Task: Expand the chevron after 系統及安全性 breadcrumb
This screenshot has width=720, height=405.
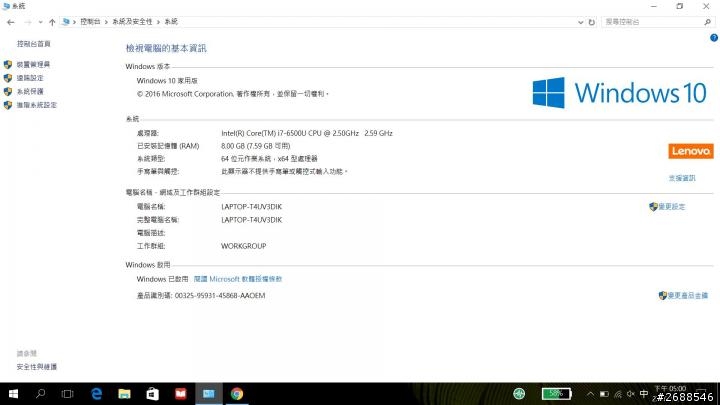Action: 158,22
